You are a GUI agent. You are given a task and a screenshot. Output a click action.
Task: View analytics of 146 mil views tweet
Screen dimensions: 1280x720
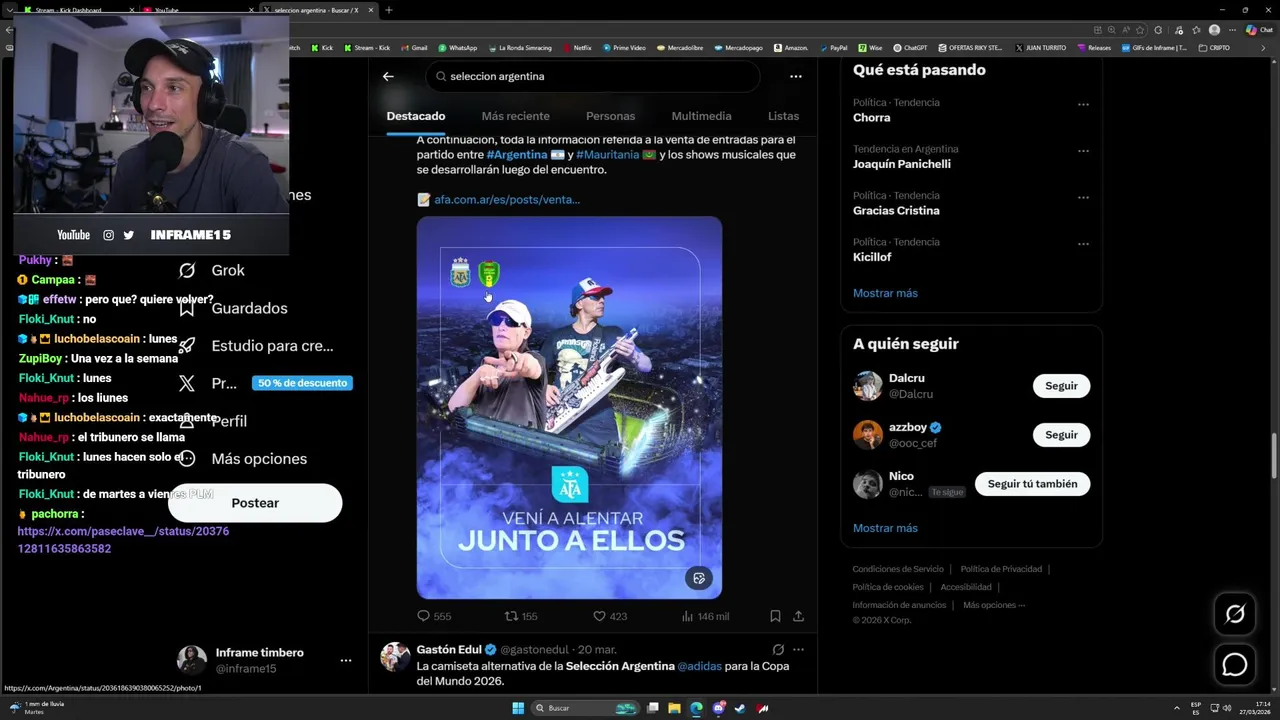pyautogui.click(x=705, y=616)
